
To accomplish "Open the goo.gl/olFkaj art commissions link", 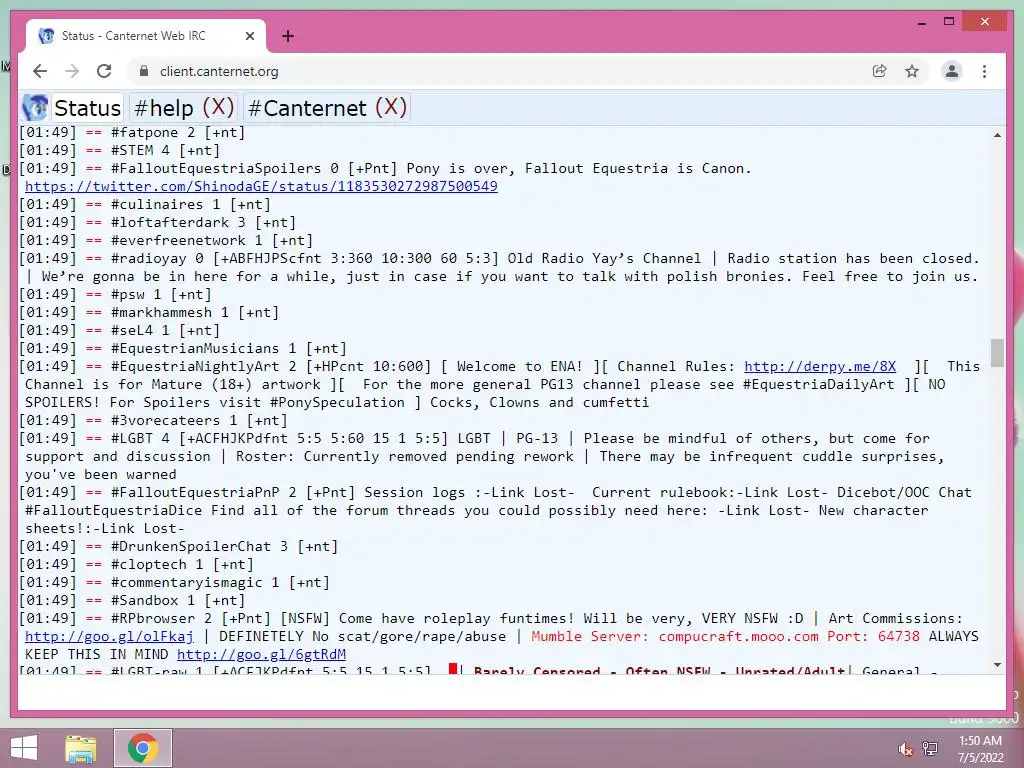I will [x=109, y=636].
